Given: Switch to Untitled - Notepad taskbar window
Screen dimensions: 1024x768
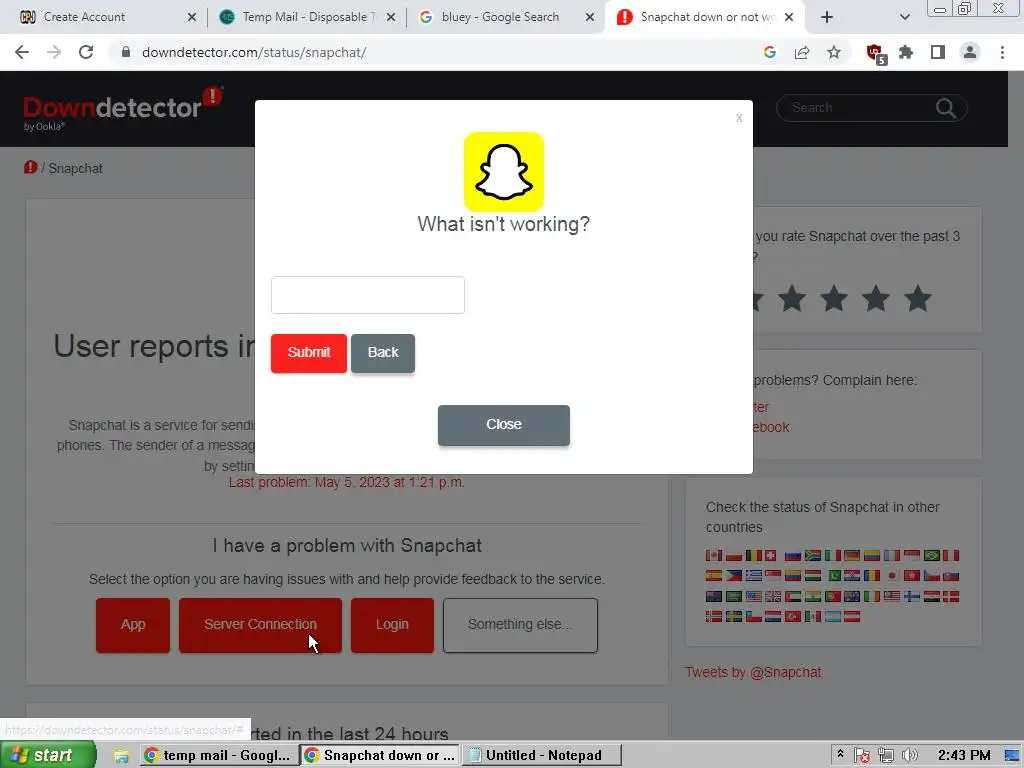Looking at the screenshot, I should point(541,756).
